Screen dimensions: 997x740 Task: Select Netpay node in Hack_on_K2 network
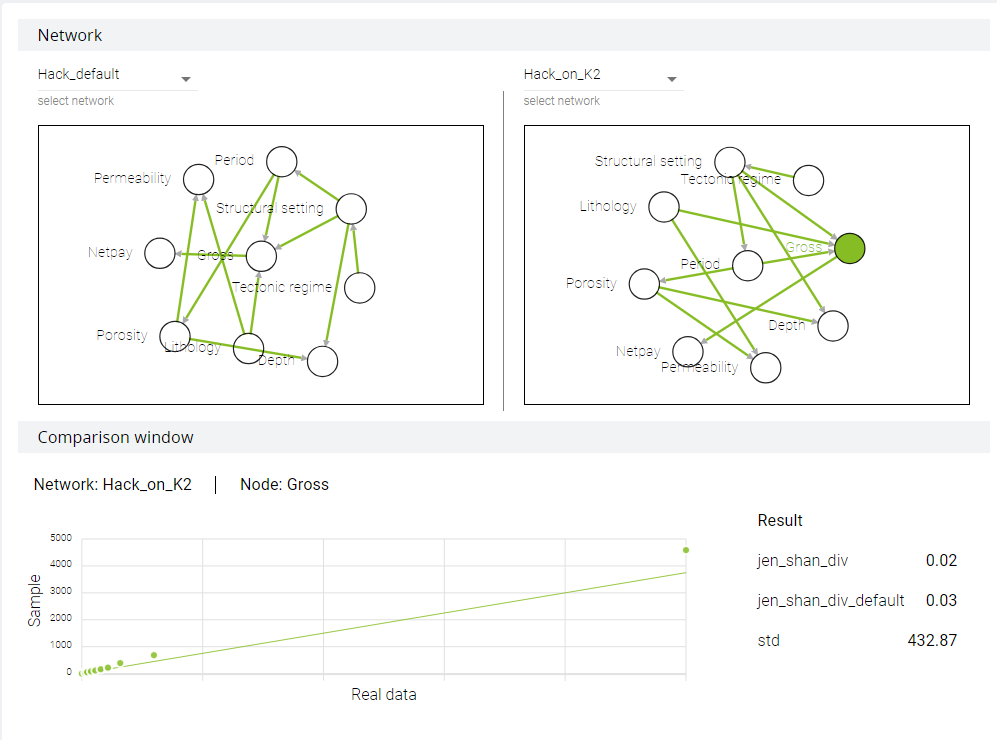coord(688,352)
